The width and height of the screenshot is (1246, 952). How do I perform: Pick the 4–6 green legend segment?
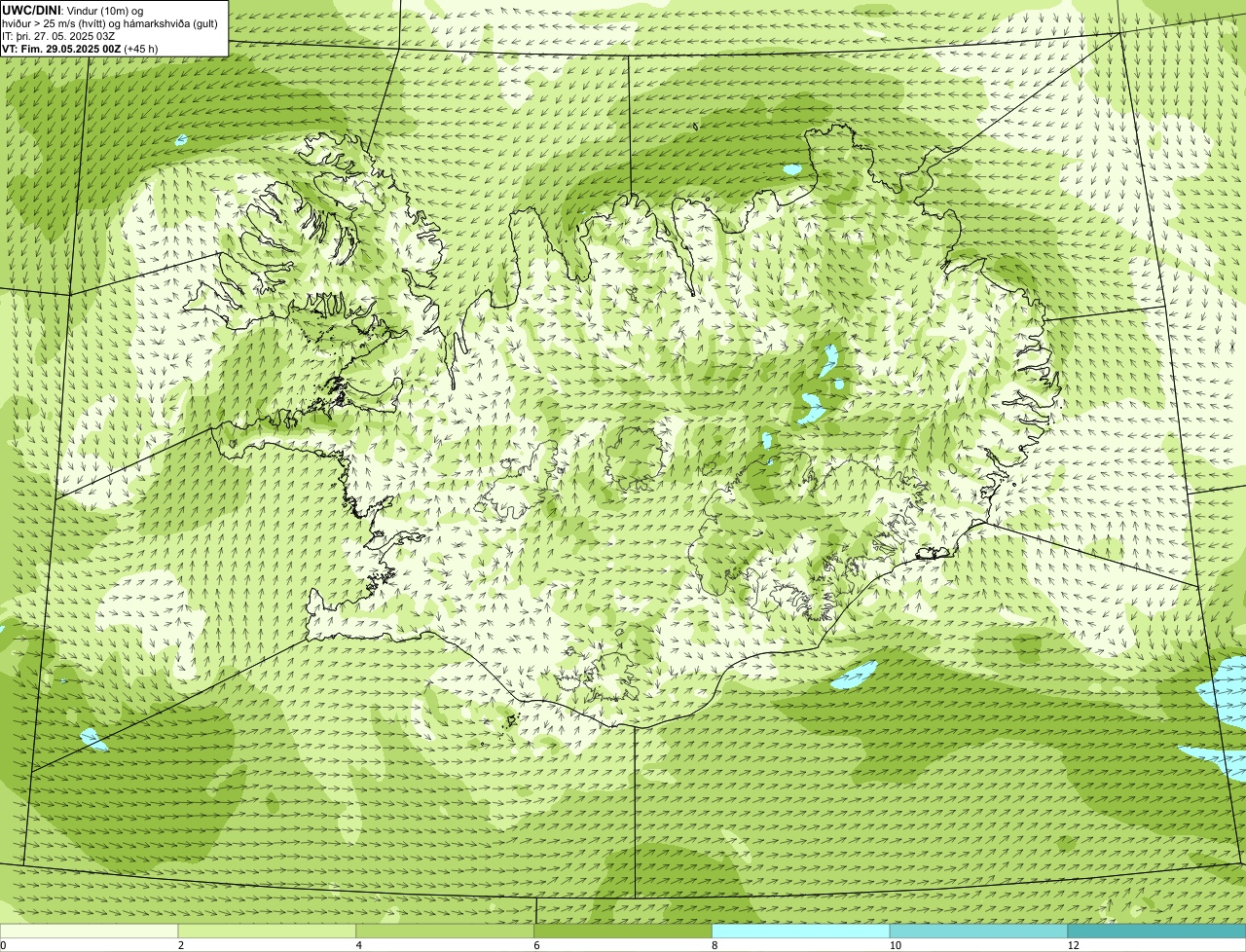point(446,932)
